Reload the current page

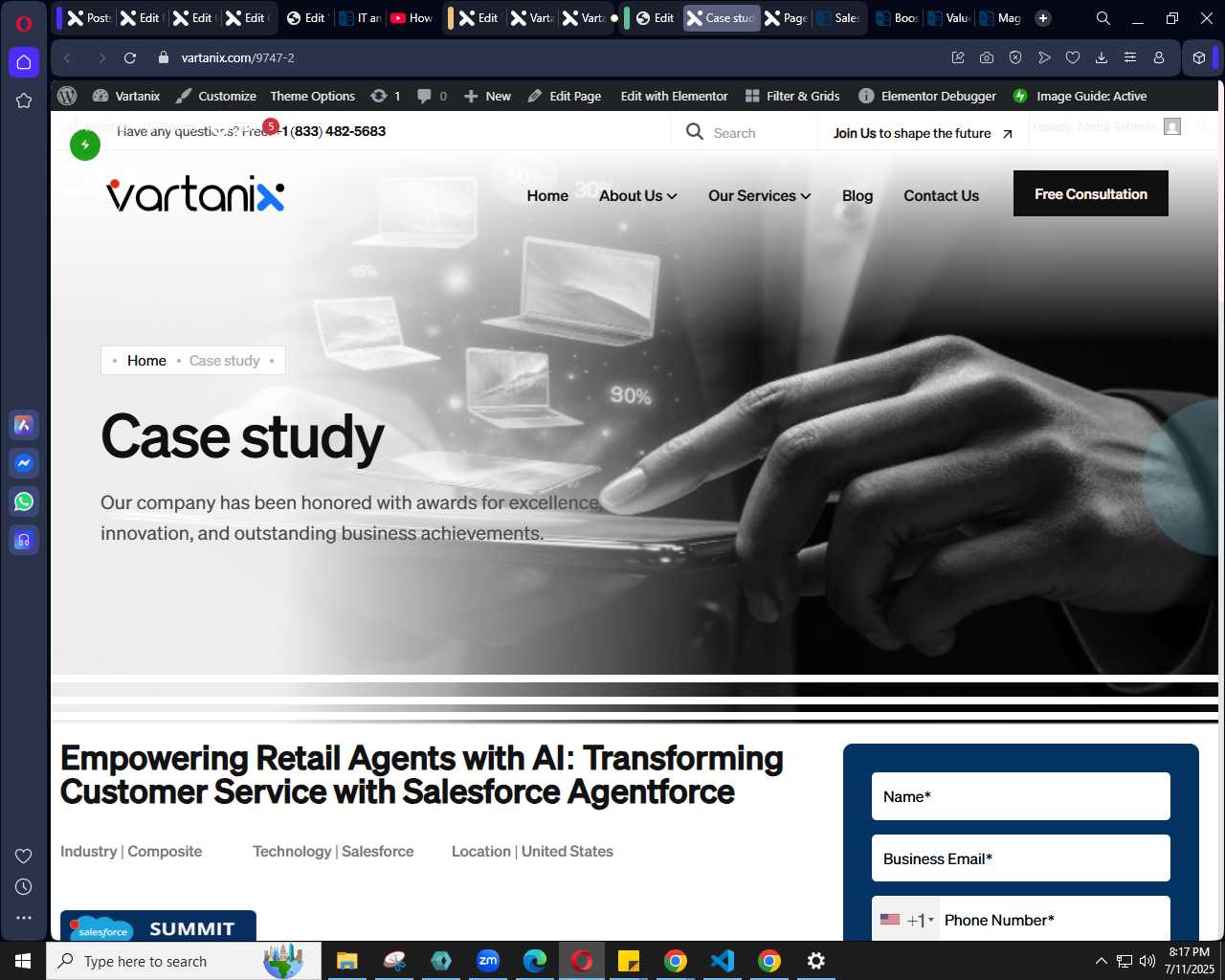[130, 57]
